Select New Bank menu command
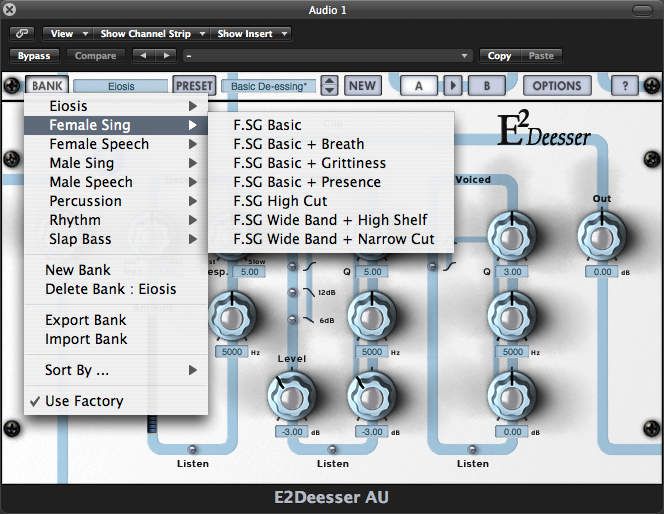This screenshot has height=514, width=664. click(x=116, y=270)
